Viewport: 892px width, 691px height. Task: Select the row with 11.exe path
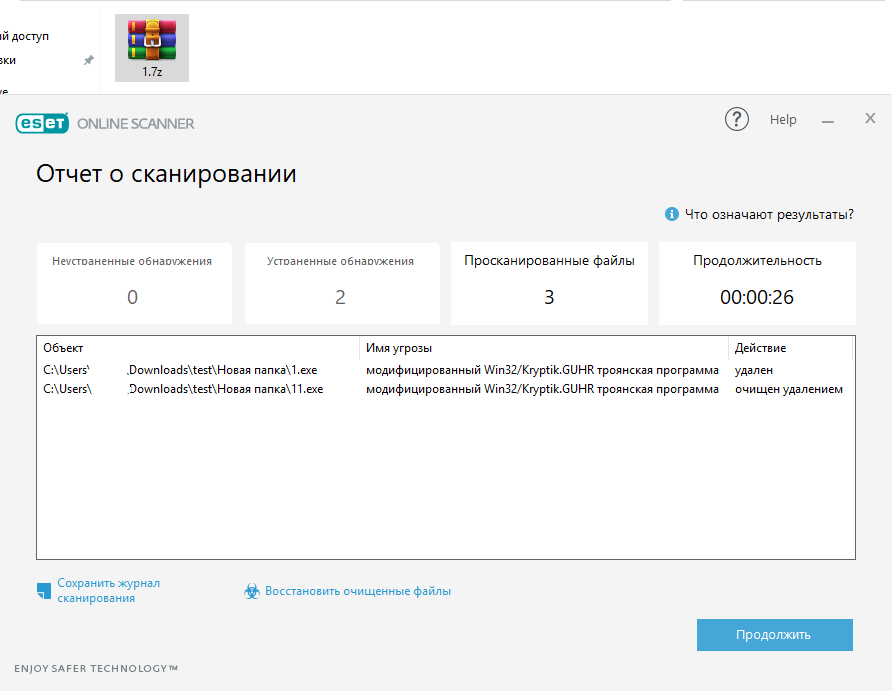click(x=445, y=389)
